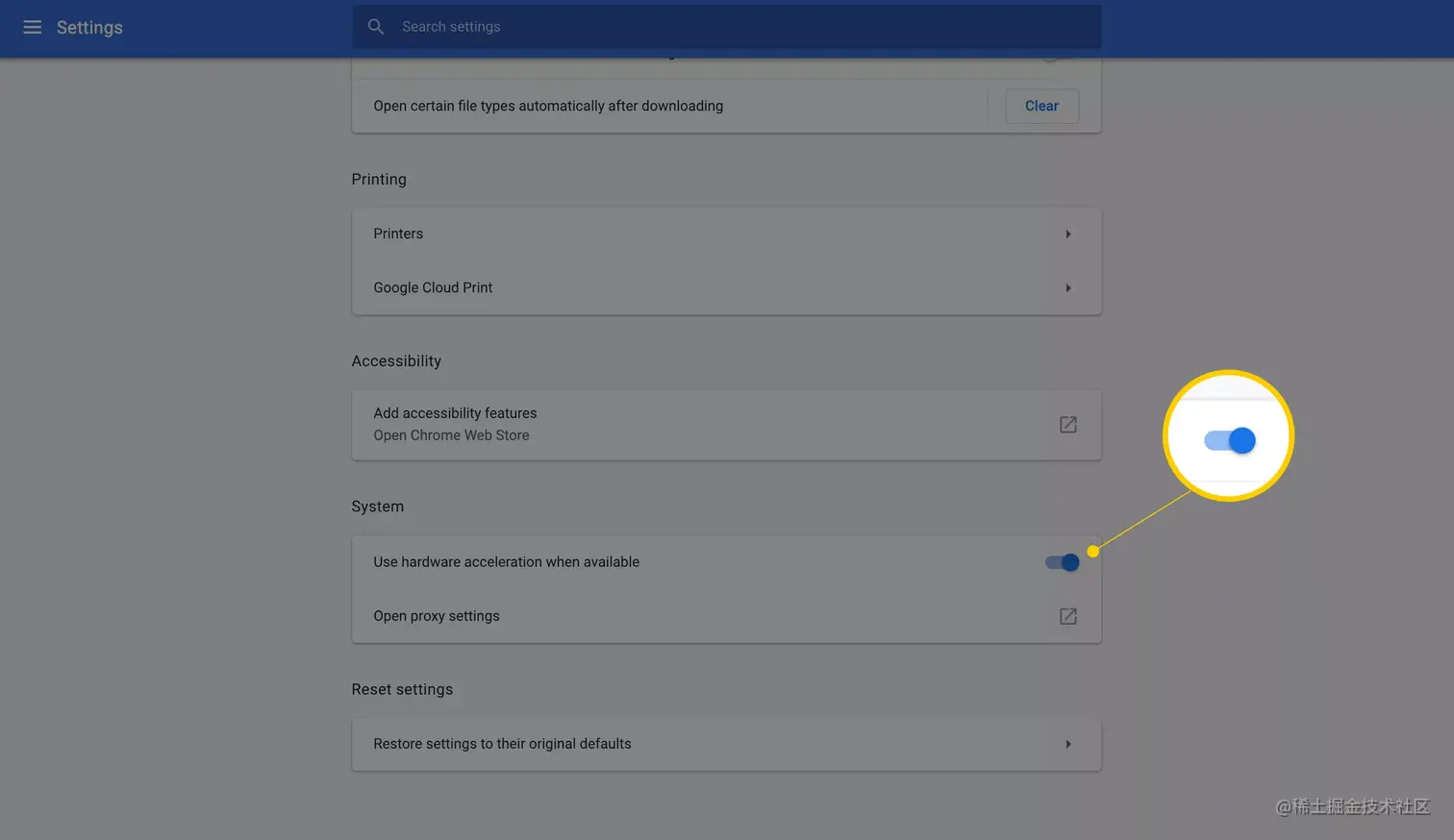The image size is (1454, 840).
Task: Click the Settings page title
Action: tap(89, 27)
